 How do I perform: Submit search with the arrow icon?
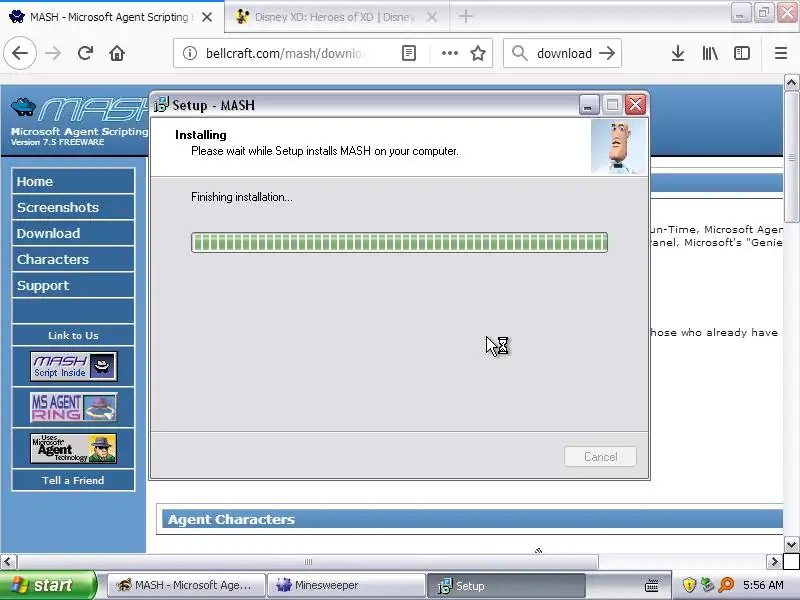pos(607,53)
